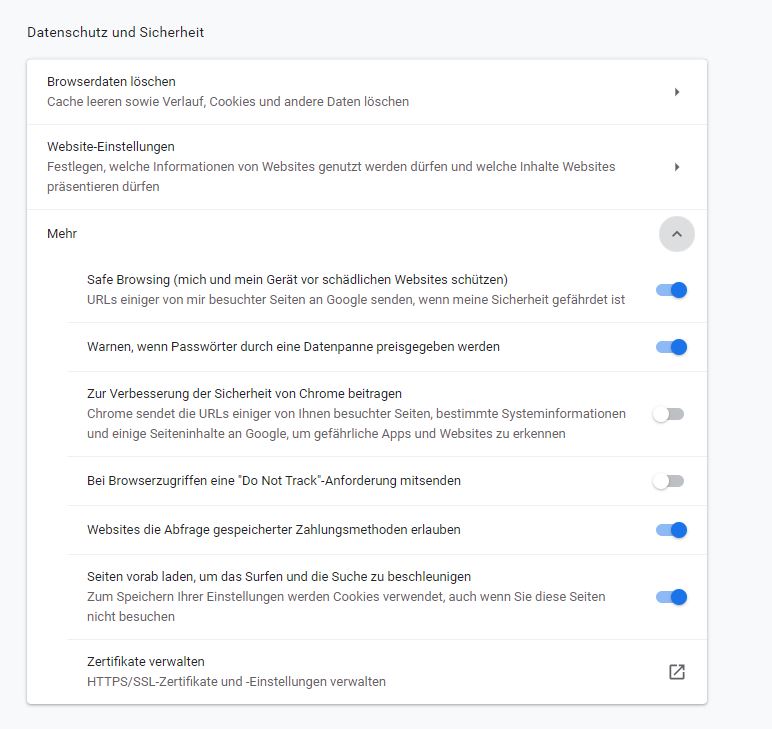Click the Do Not Track option text
This screenshot has width=772, height=729.
(x=274, y=481)
